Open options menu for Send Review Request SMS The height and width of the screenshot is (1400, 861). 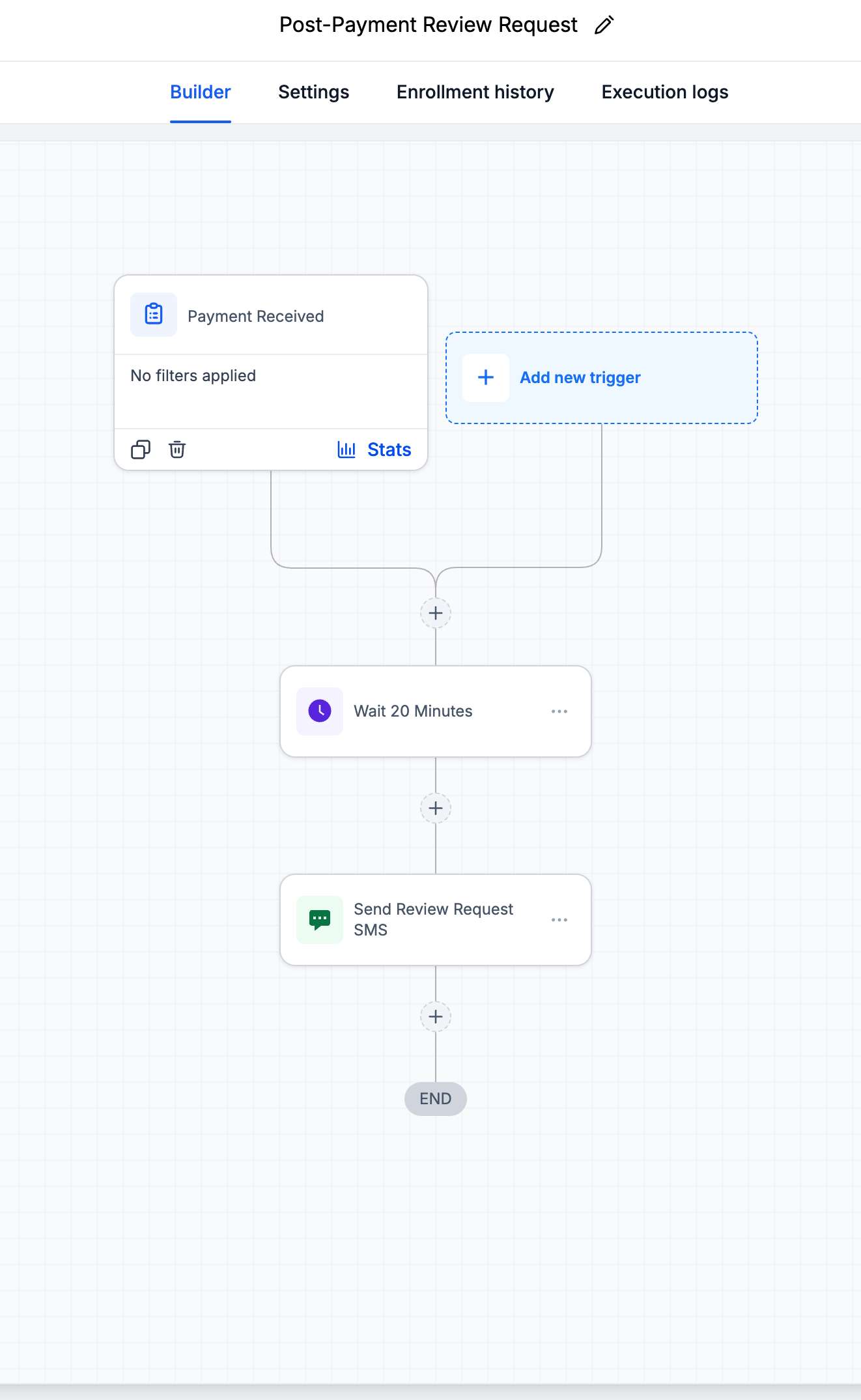559,920
